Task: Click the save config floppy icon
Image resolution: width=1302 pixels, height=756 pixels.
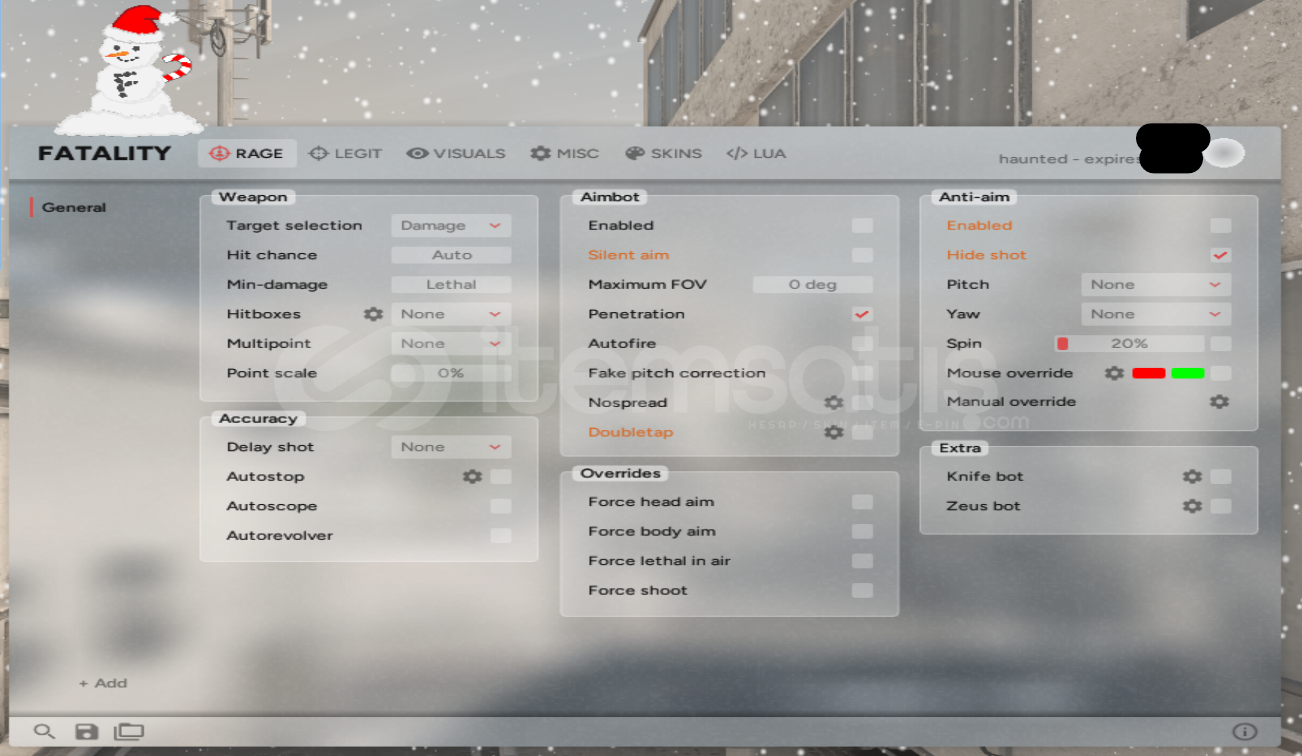Action: [87, 732]
